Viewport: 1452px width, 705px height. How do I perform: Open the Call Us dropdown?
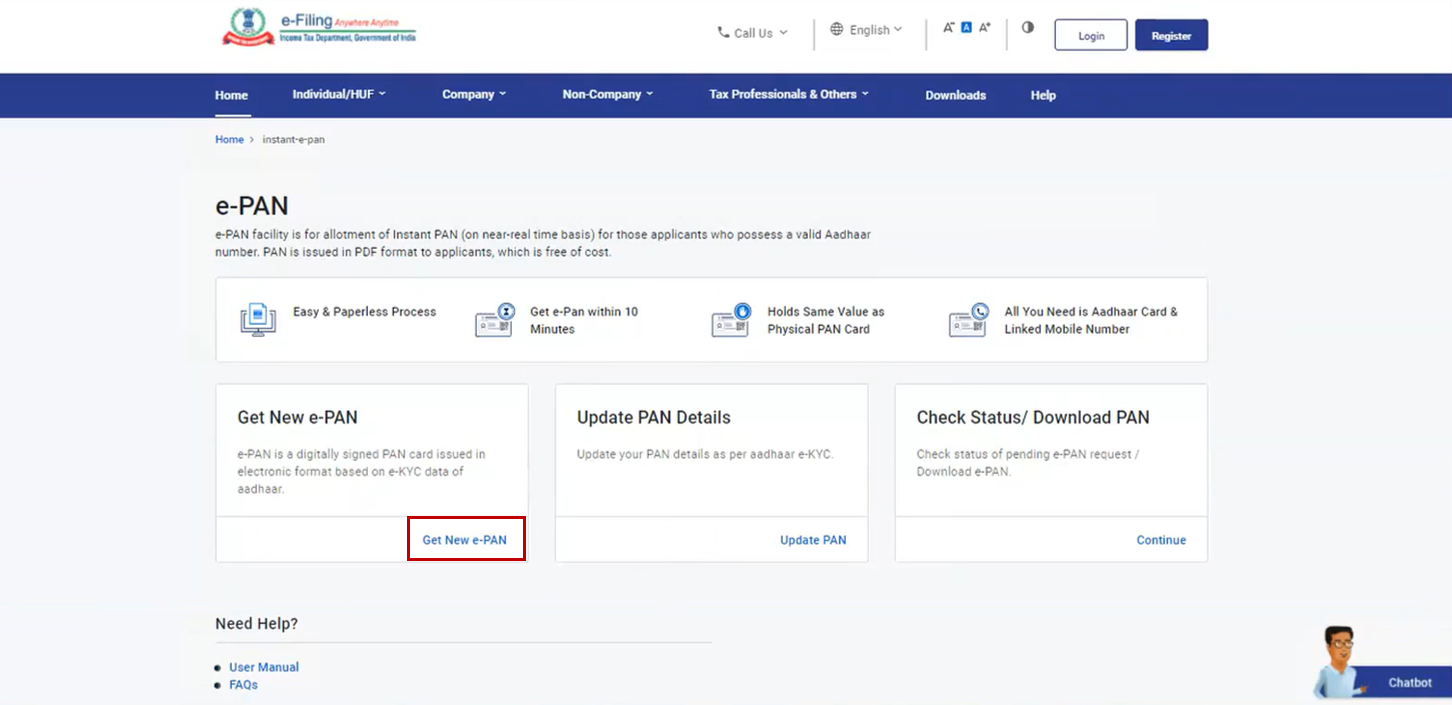751,32
